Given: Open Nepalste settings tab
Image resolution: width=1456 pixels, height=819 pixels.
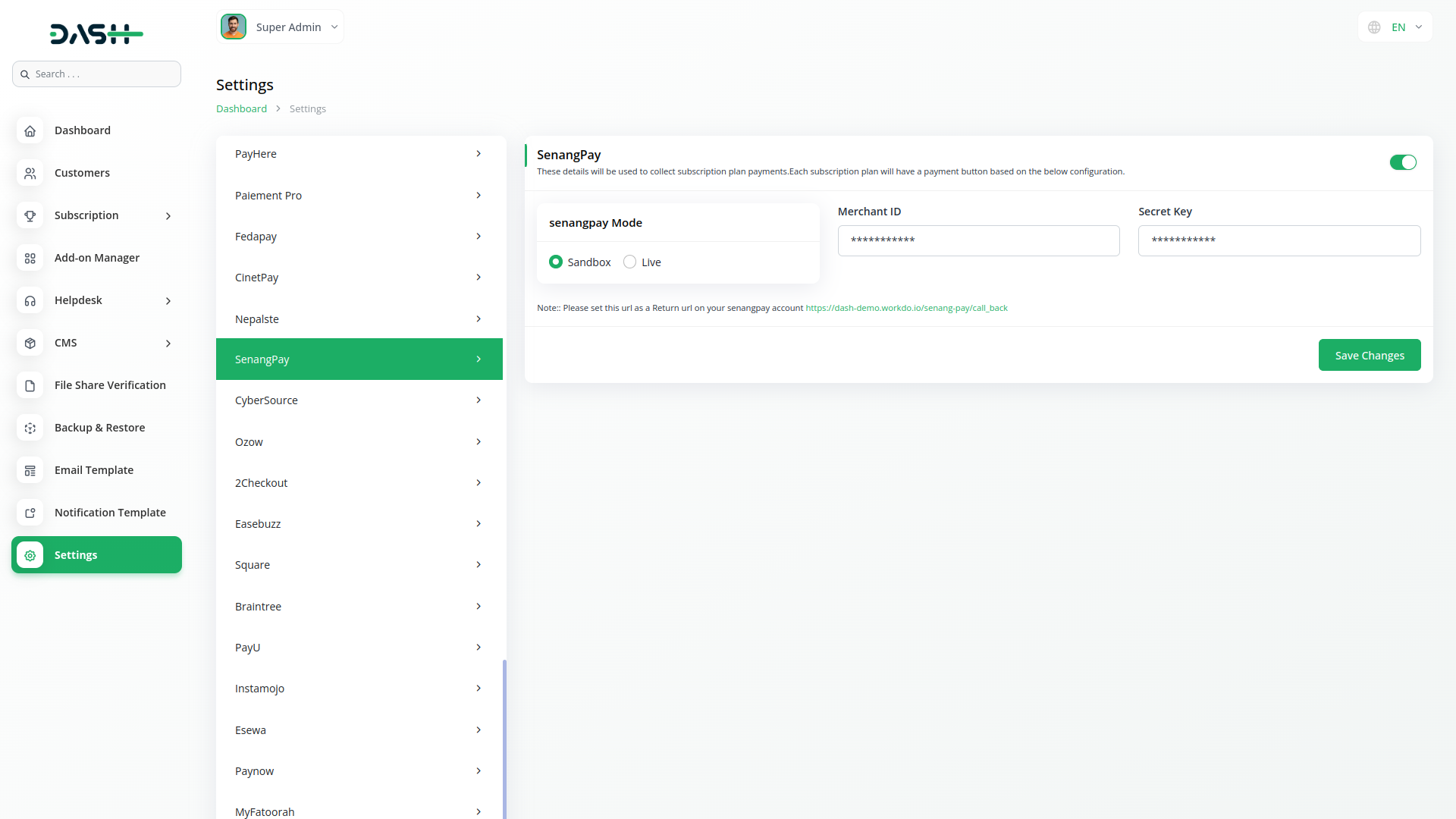Looking at the screenshot, I should (x=359, y=319).
